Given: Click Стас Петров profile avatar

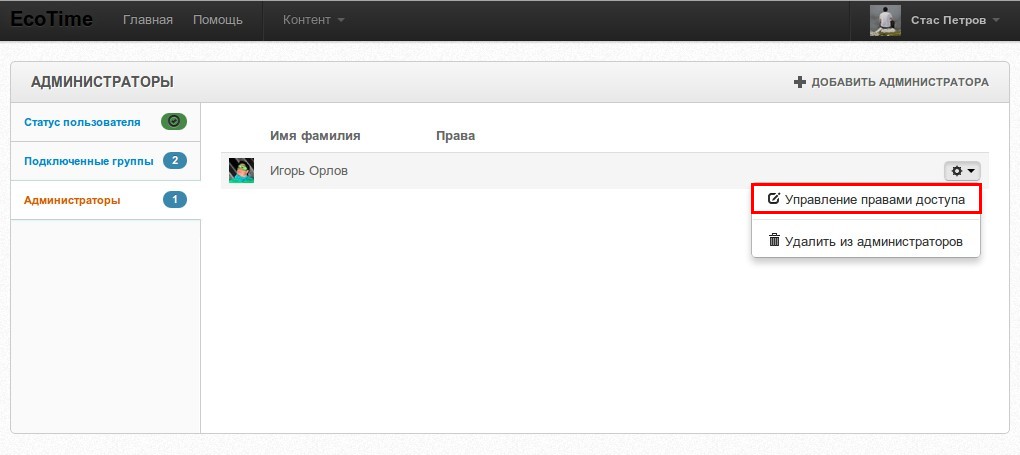Looking at the screenshot, I should click(x=885, y=20).
